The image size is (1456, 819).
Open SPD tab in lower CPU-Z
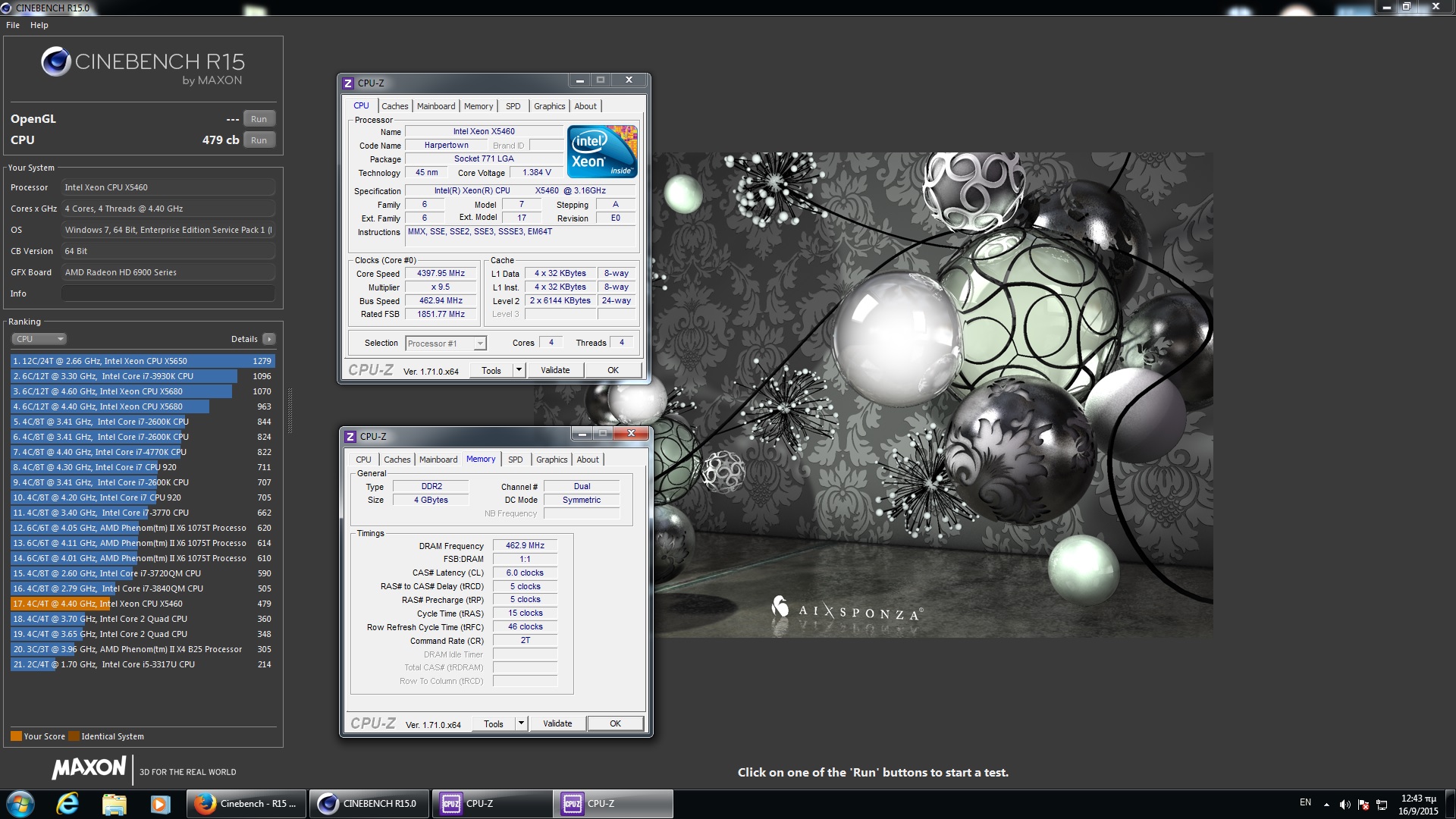[516, 460]
